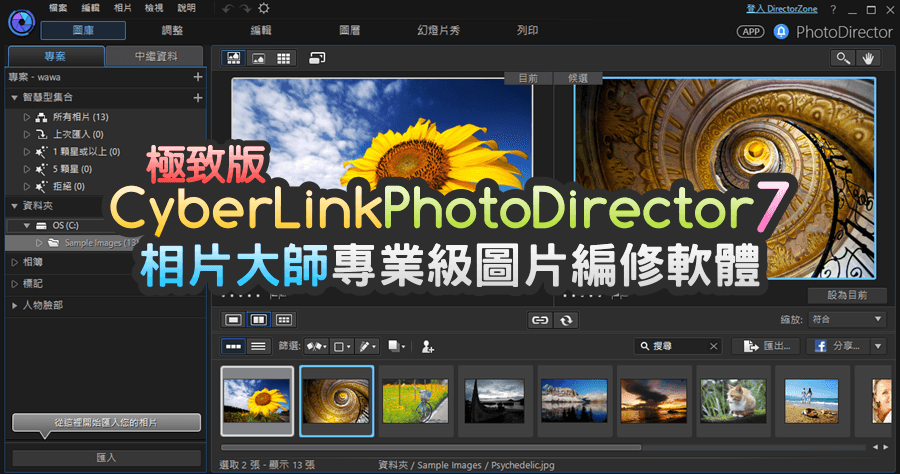Switch browser to list view

pyautogui.click(x=258, y=346)
